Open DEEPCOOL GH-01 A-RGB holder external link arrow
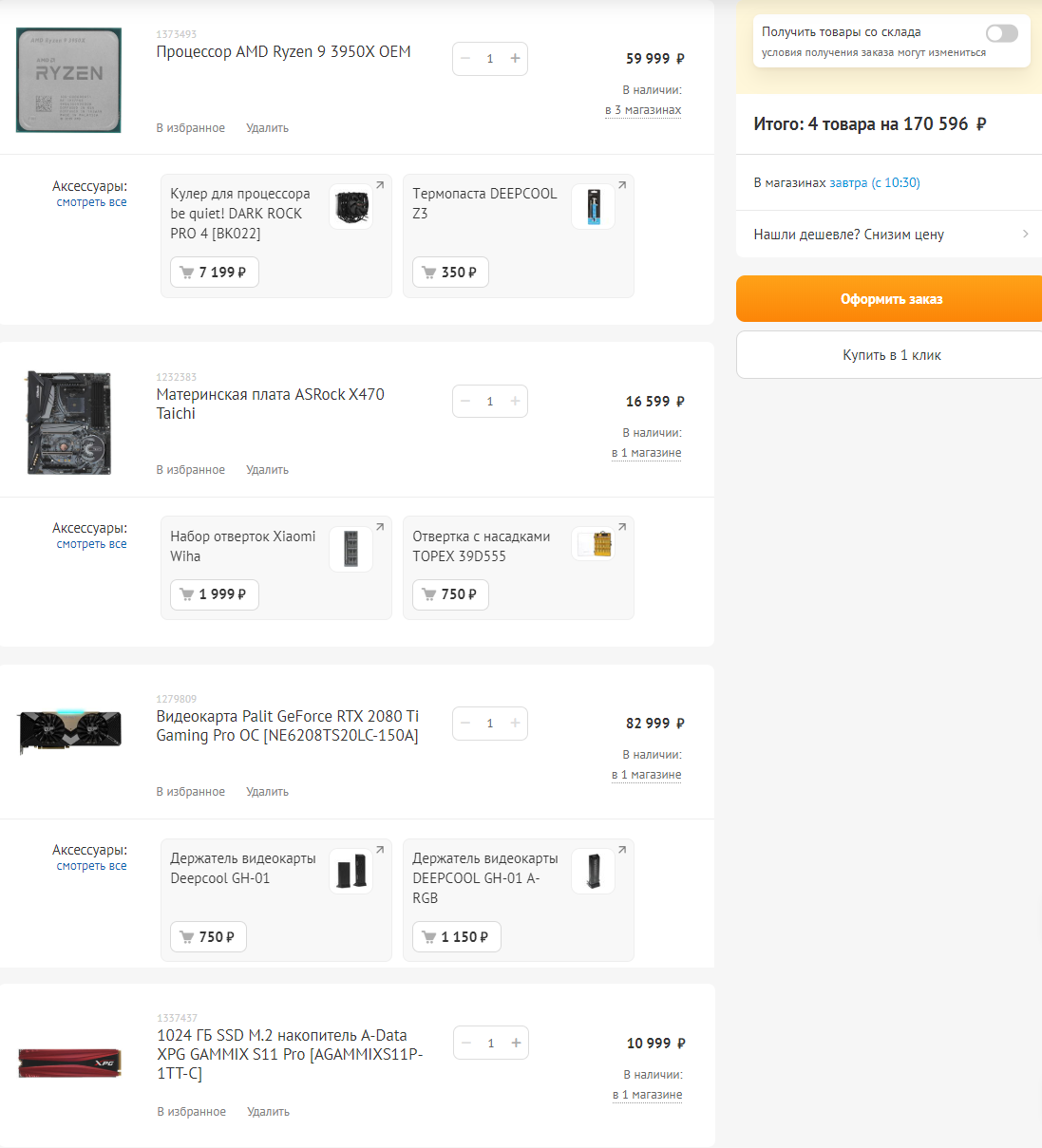Image resolution: width=1042 pixels, height=1148 pixels. 622,850
